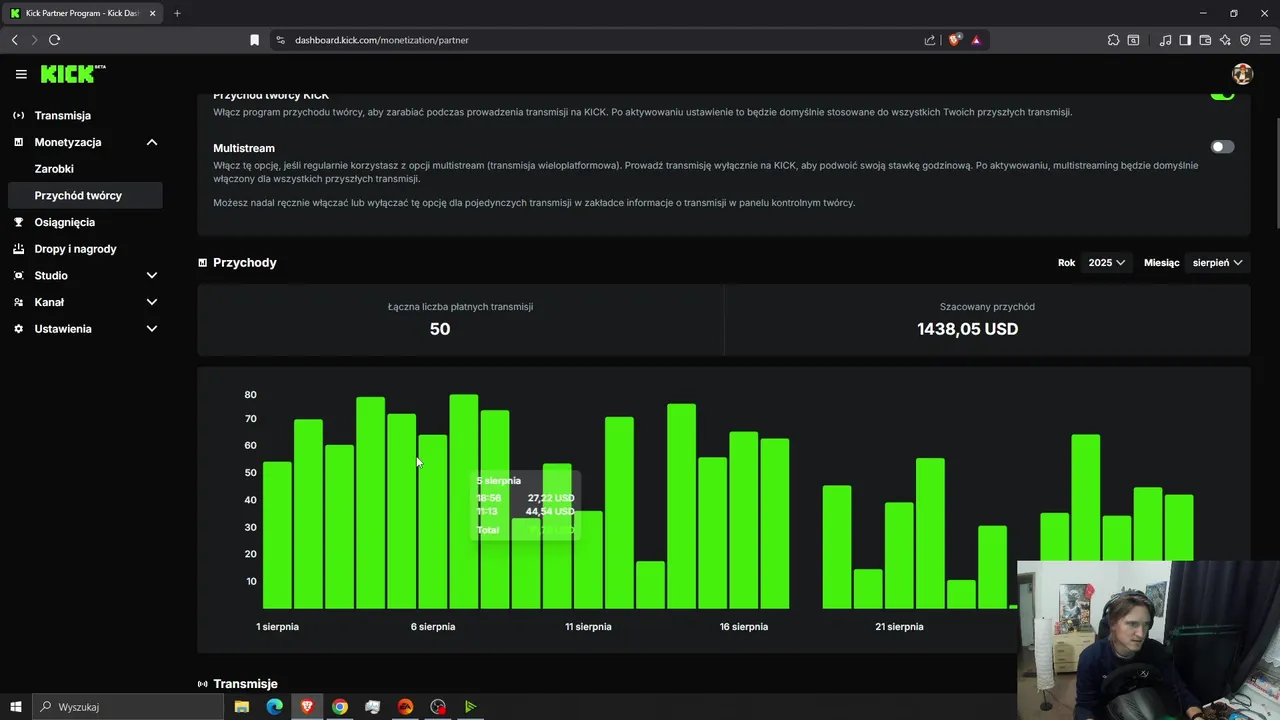The width and height of the screenshot is (1280, 720).
Task: Open Windows Start menu
Action: click(x=16, y=707)
